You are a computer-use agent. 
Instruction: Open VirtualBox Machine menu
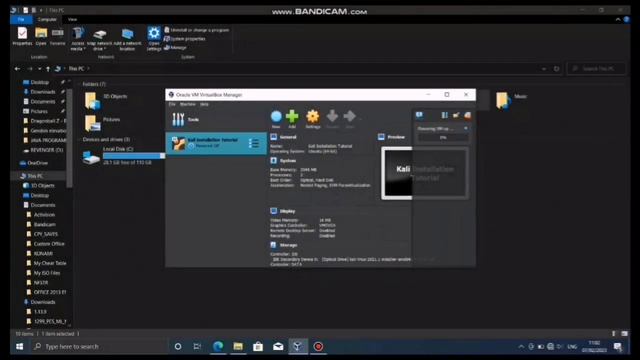[x=188, y=104]
